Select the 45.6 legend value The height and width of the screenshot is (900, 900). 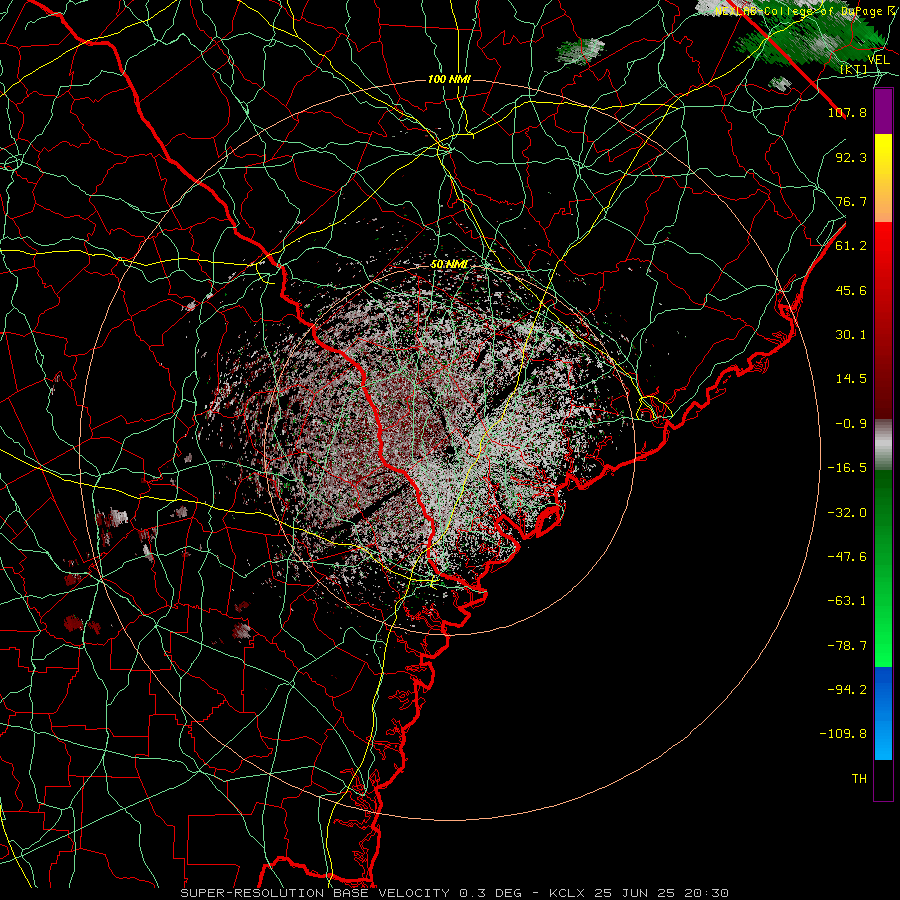[851, 290]
